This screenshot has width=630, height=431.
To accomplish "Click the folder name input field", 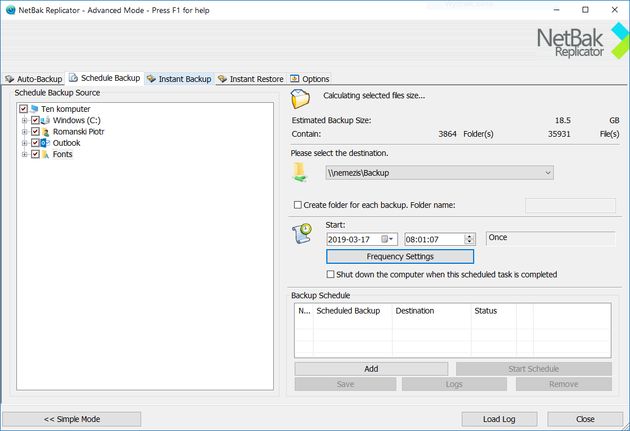I will [x=570, y=205].
